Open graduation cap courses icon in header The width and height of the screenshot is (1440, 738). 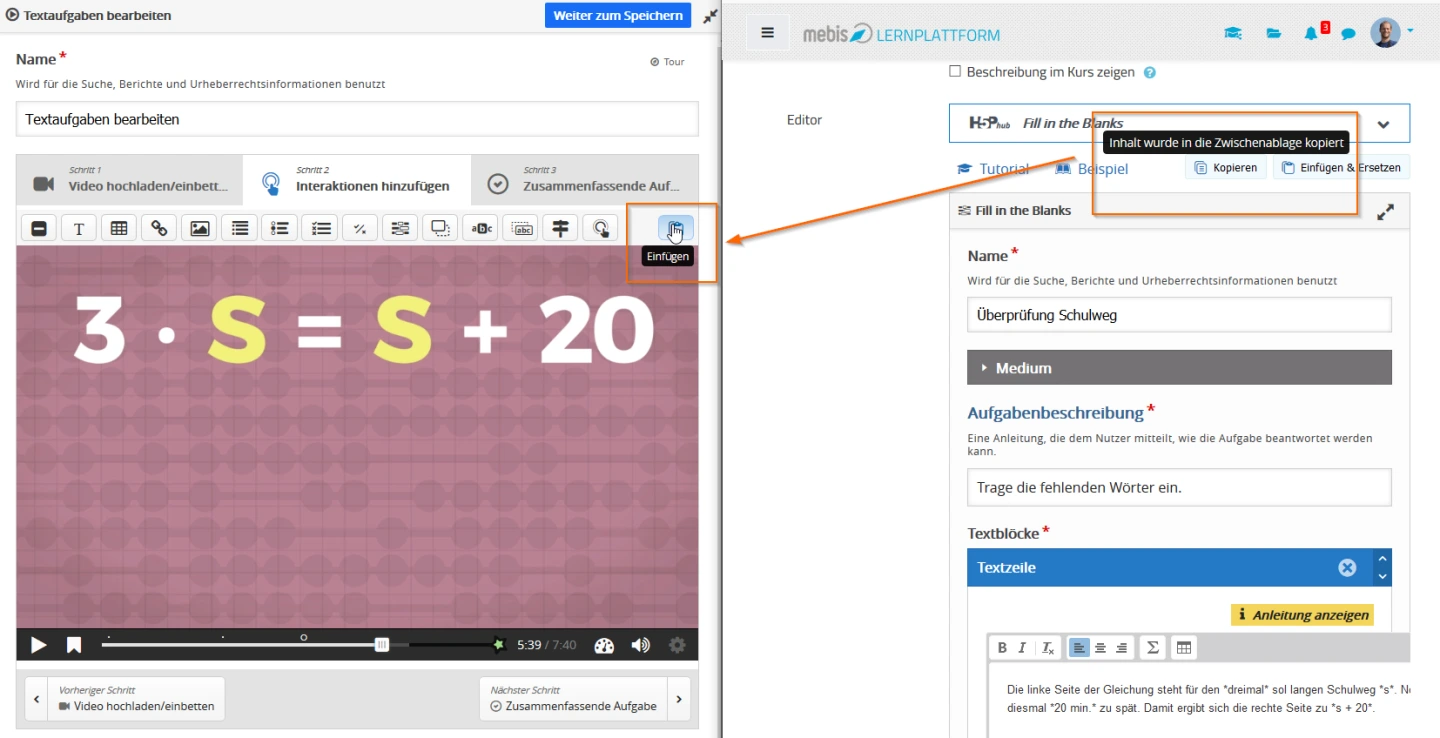[x=1233, y=33]
